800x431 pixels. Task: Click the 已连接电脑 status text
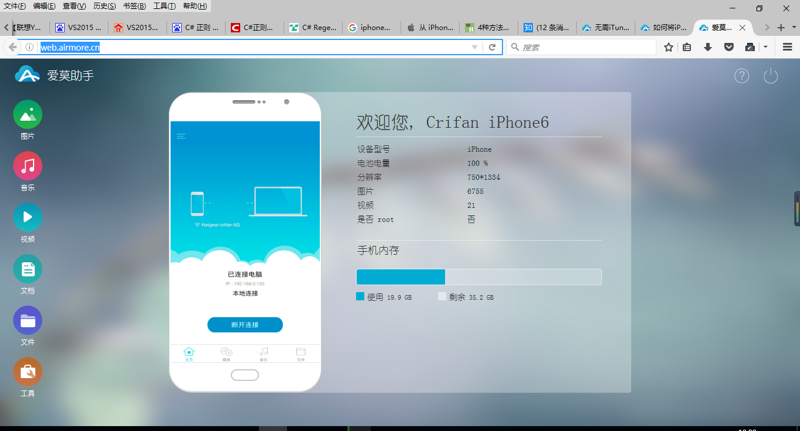[245, 274]
